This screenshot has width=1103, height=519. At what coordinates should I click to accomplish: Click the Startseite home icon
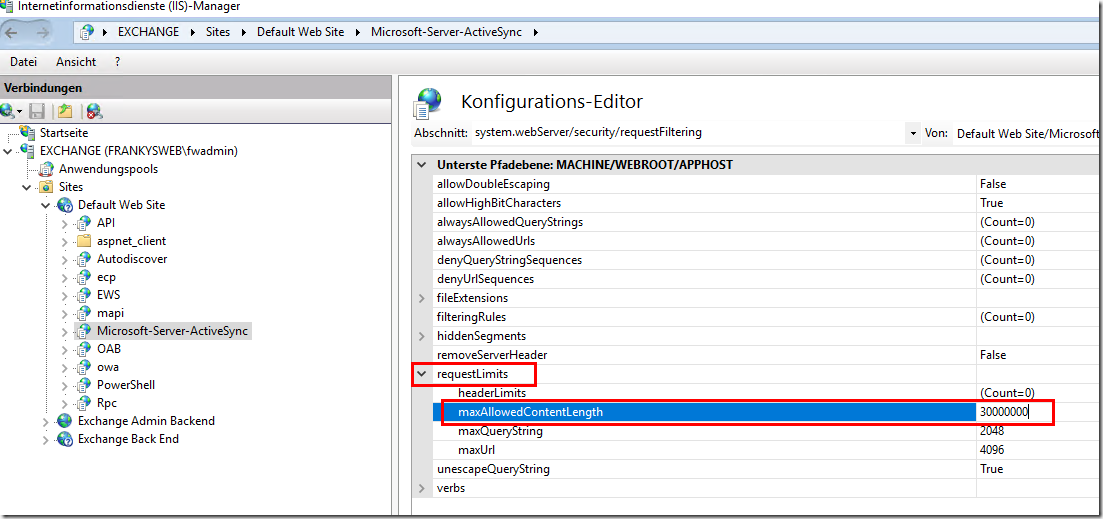click(x=28, y=133)
